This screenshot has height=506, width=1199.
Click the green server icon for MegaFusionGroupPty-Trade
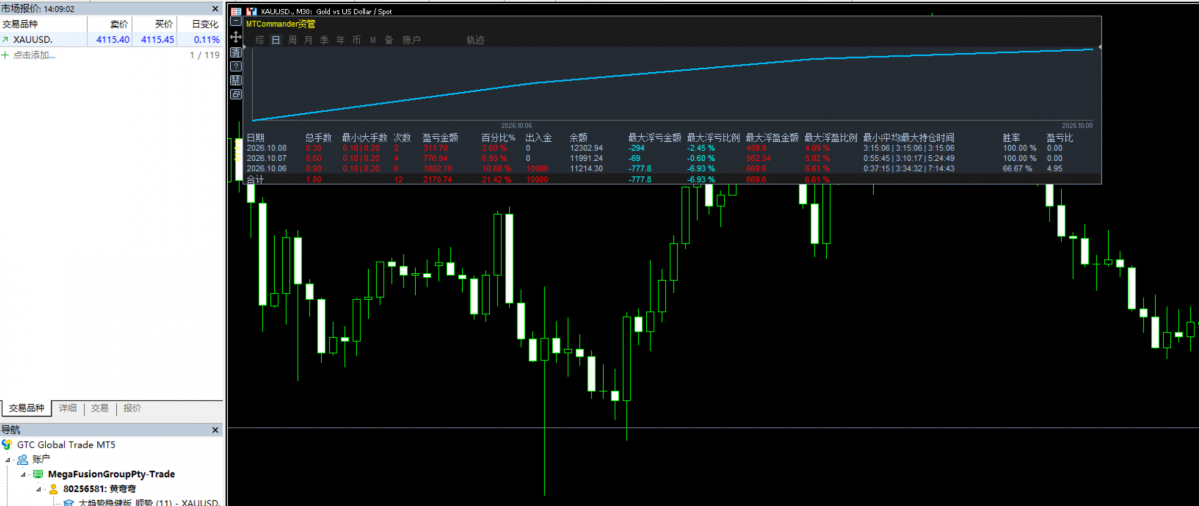(38, 474)
